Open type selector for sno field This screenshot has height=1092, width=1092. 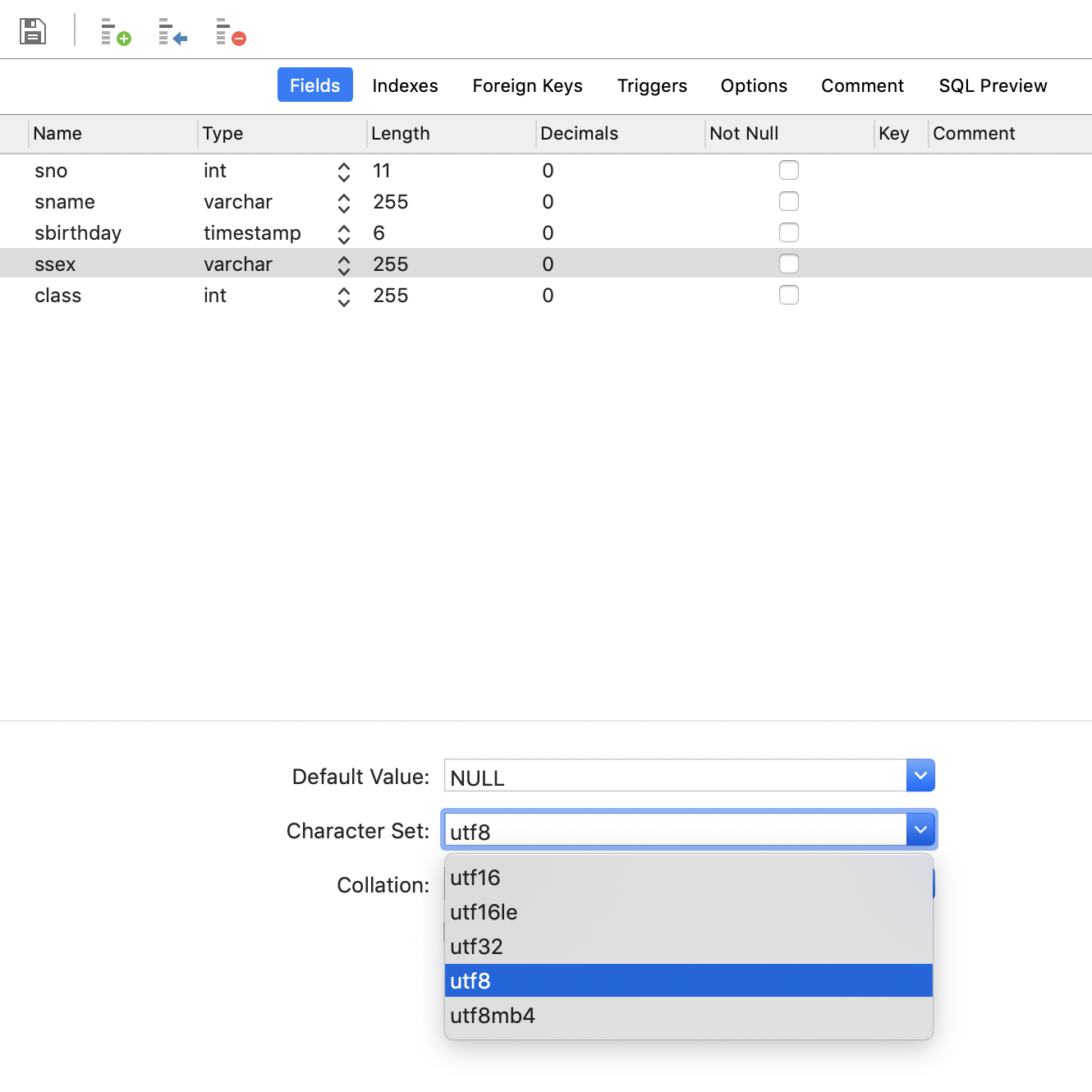344,172
